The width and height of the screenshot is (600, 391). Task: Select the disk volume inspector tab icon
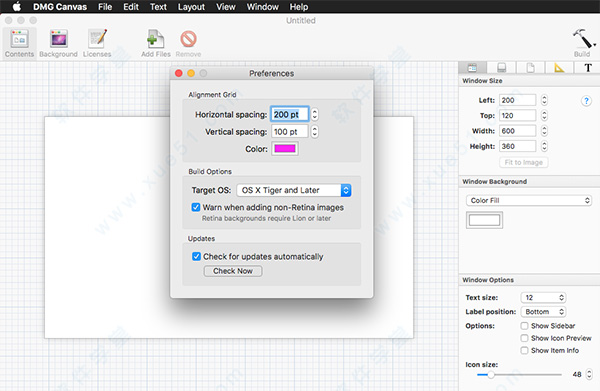[501, 68]
